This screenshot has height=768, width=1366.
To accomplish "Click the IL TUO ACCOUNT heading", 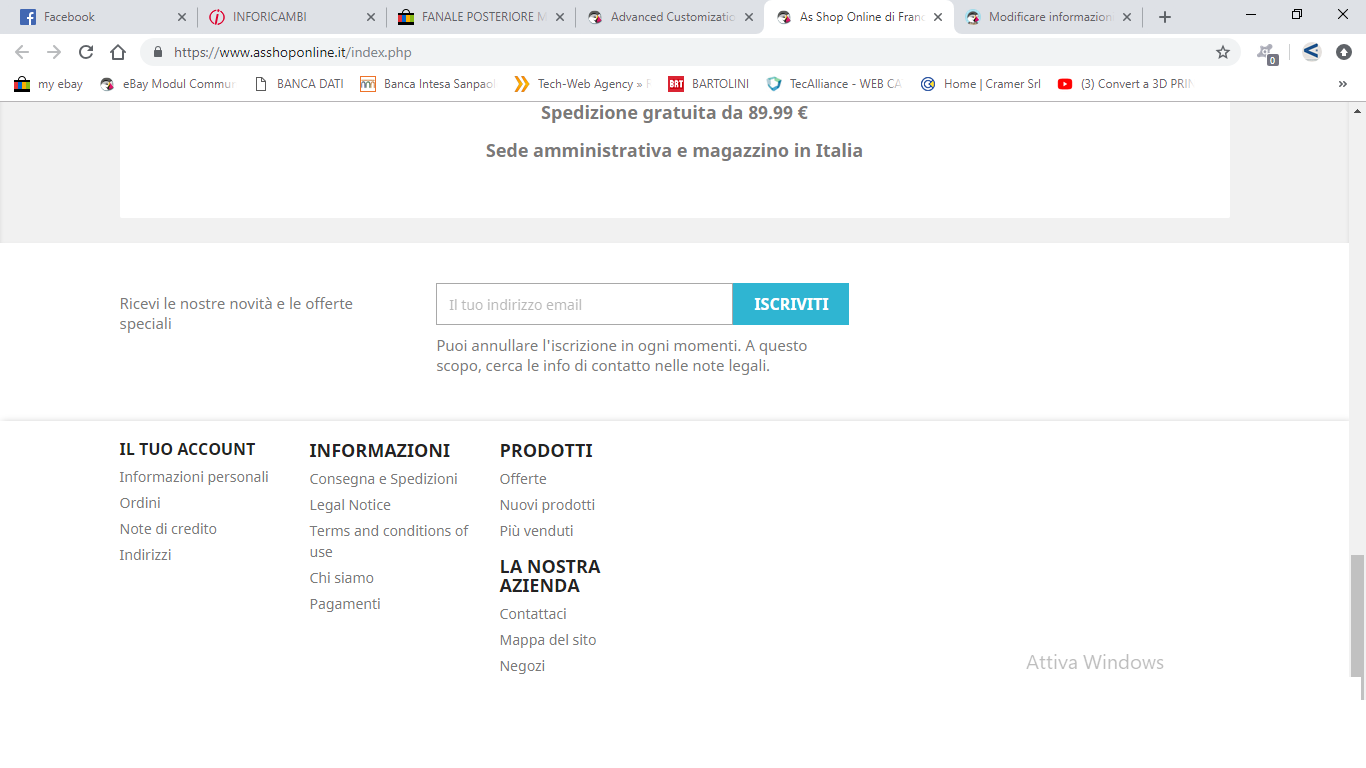I will [187, 449].
